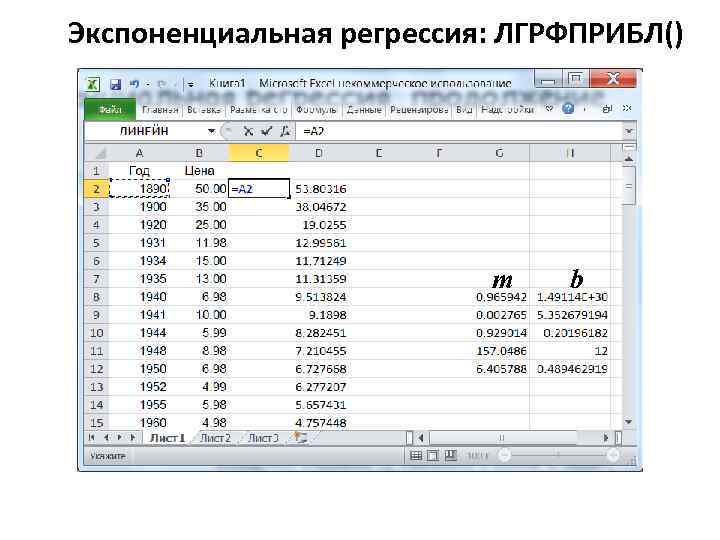This screenshot has width=720, height=540.
Task: Click the ЛИНЕЙН name box field
Action: (x=145, y=131)
